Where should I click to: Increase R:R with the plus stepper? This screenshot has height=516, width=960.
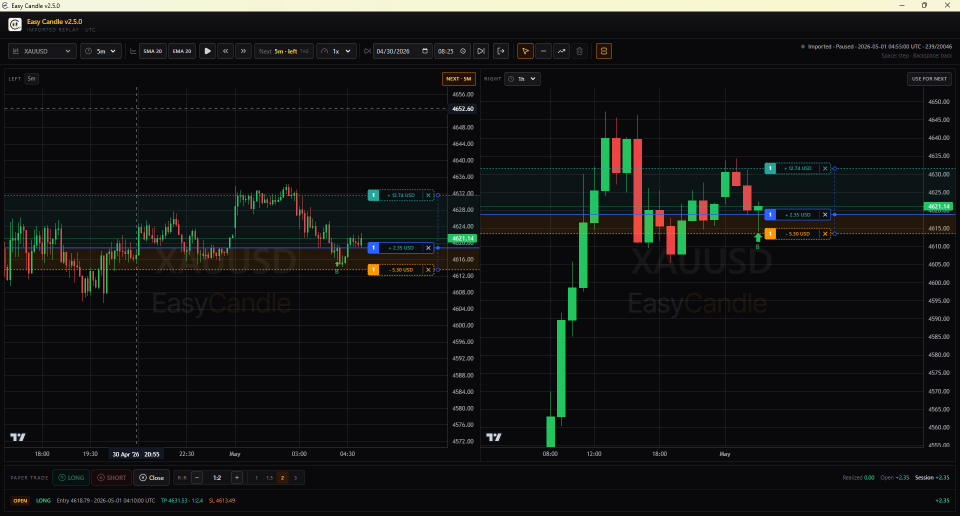pos(237,477)
